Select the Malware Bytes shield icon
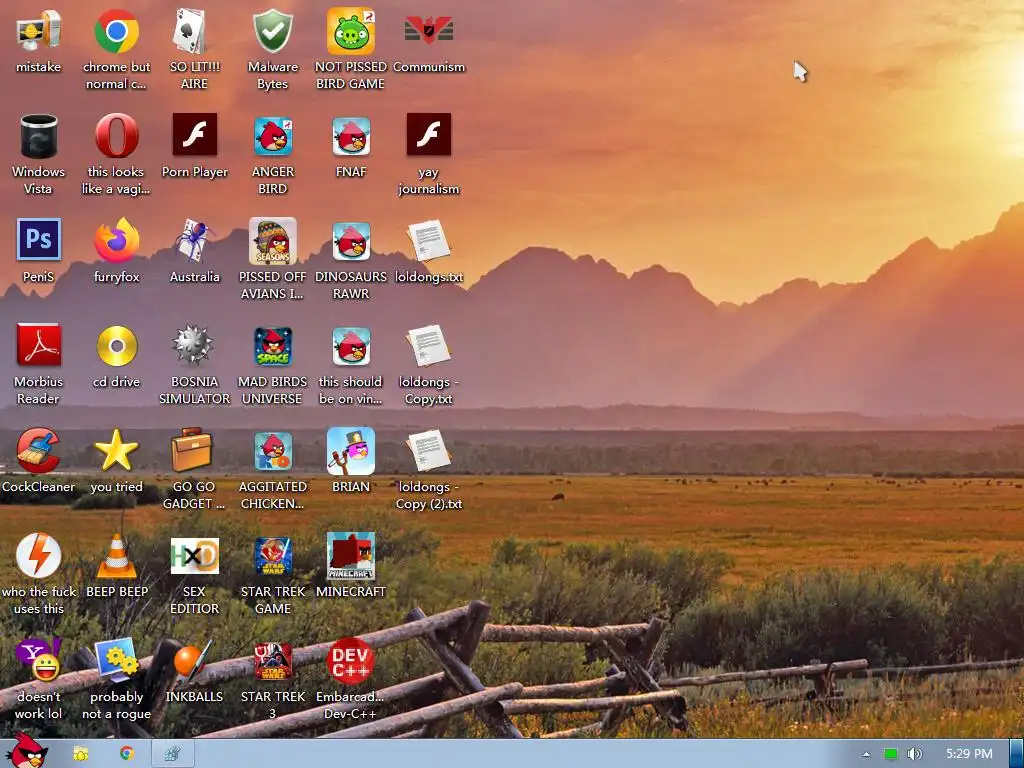Image resolution: width=1024 pixels, height=768 pixels. (x=272, y=31)
